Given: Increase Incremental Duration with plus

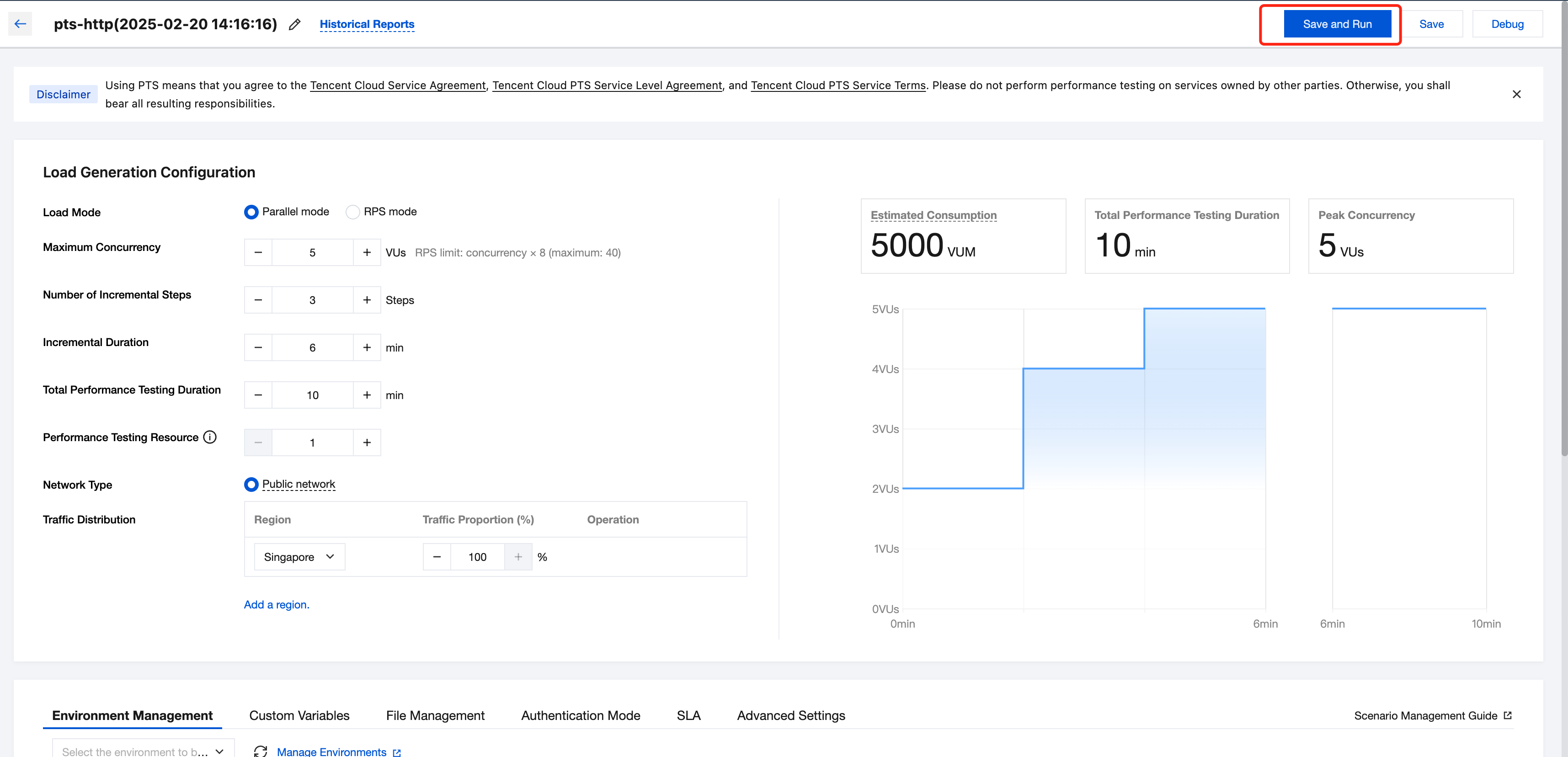Looking at the screenshot, I should [367, 347].
